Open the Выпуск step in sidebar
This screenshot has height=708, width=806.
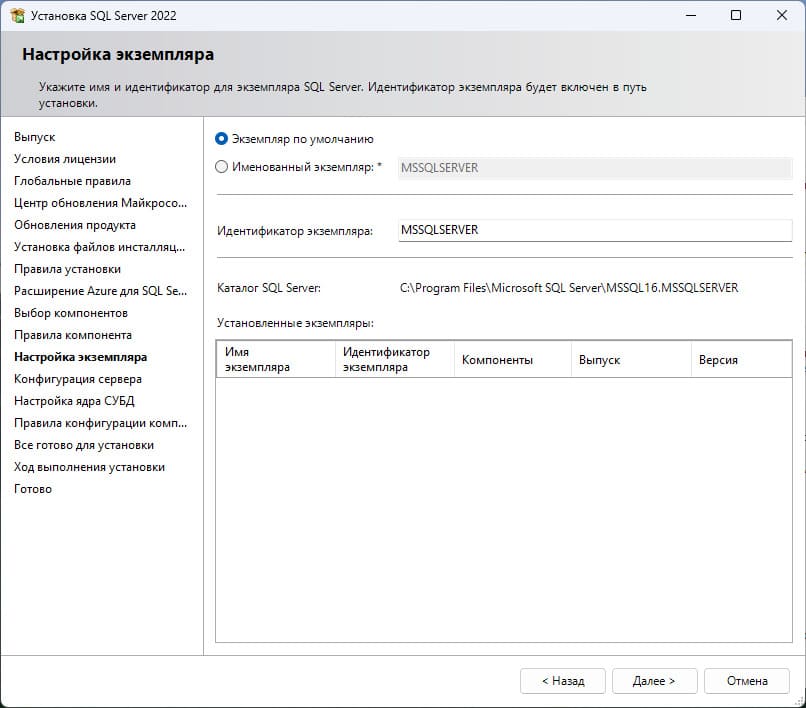pos(34,137)
